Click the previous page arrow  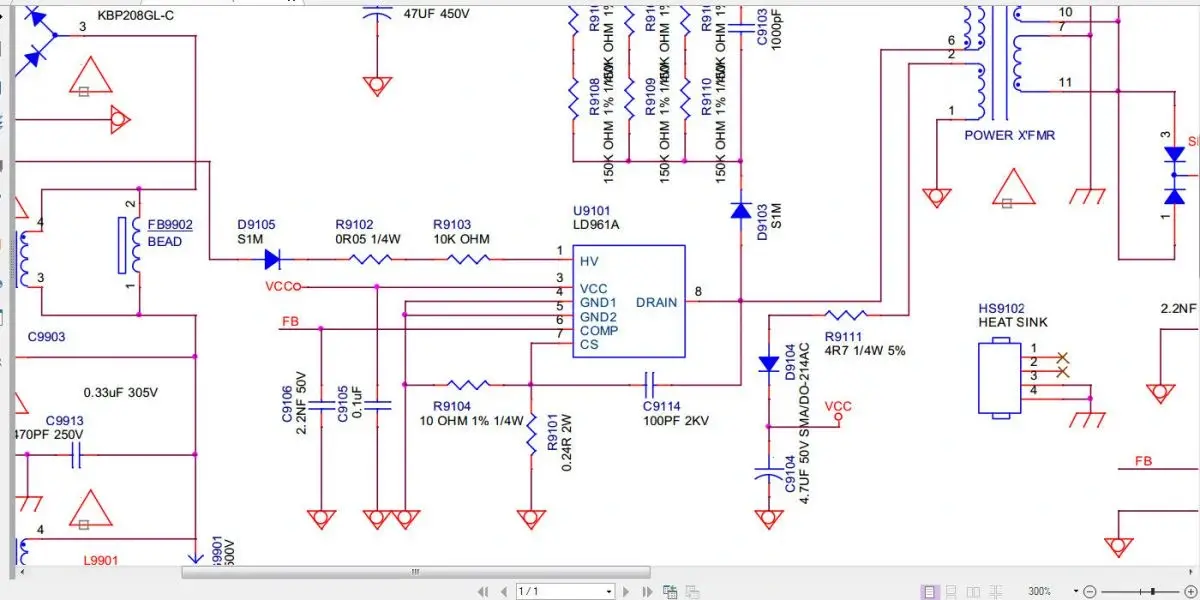[502, 592]
